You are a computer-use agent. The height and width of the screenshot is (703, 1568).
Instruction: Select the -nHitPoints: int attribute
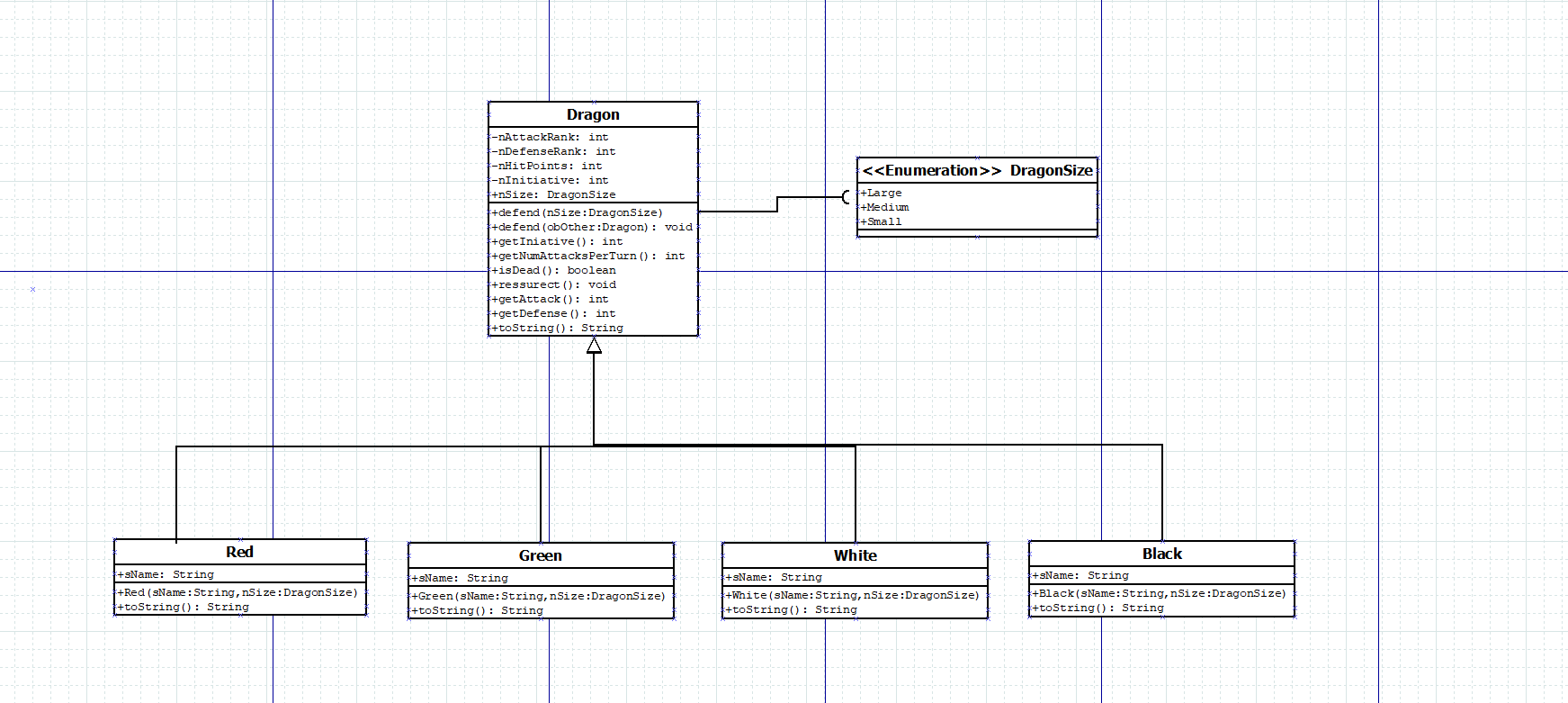point(547,166)
